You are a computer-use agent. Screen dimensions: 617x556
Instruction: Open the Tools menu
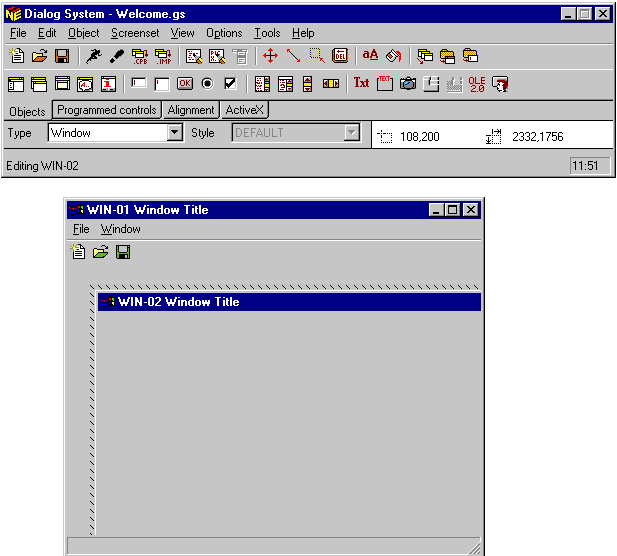click(267, 33)
